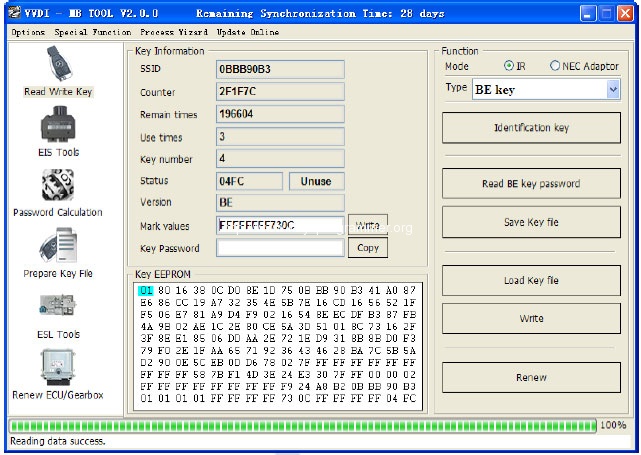The width and height of the screenshot is (641, 455).
Task: Click the green progress bar
Action: [x=300, y=425]
